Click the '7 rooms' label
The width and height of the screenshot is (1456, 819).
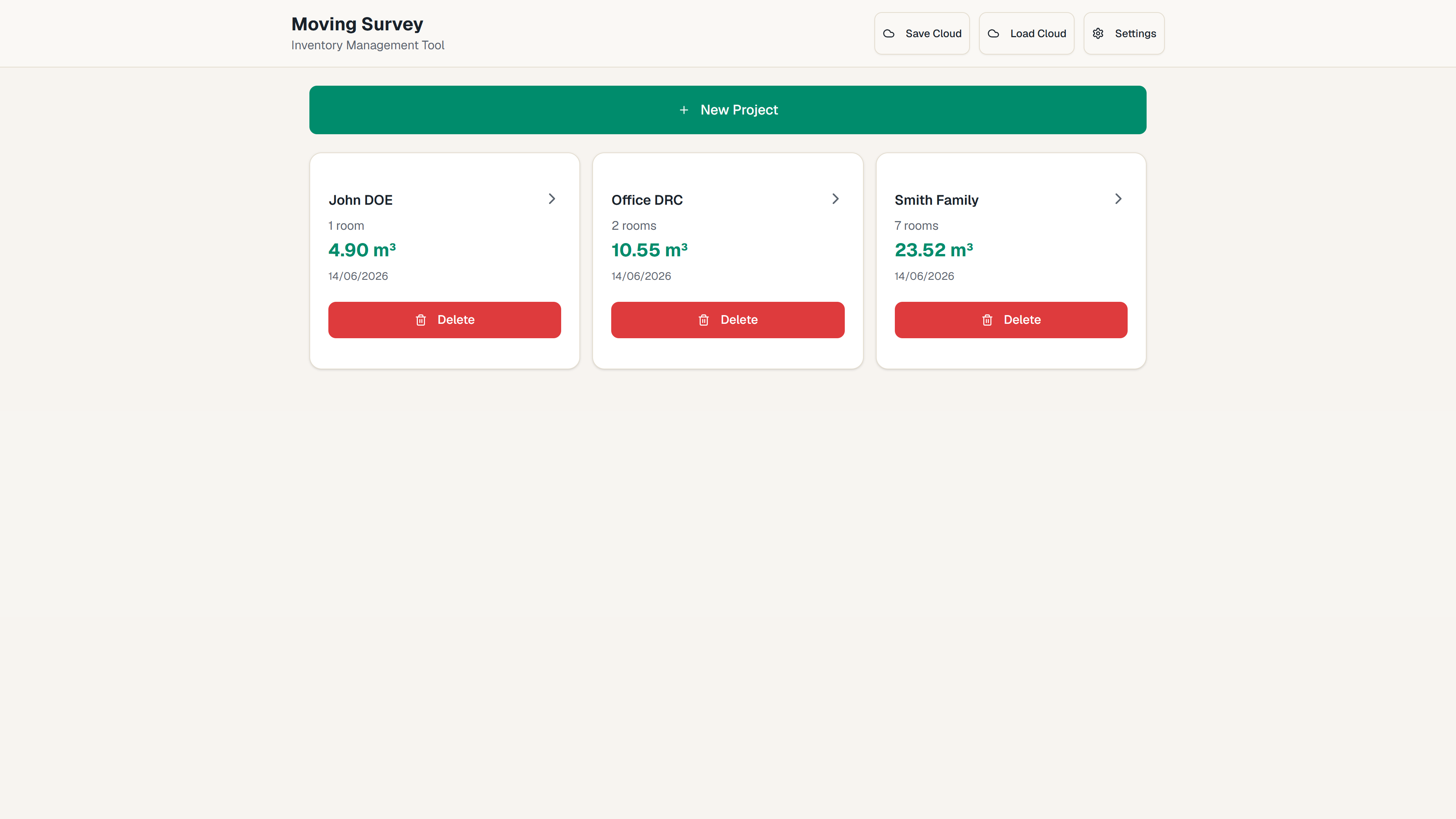tap(916, 226)
